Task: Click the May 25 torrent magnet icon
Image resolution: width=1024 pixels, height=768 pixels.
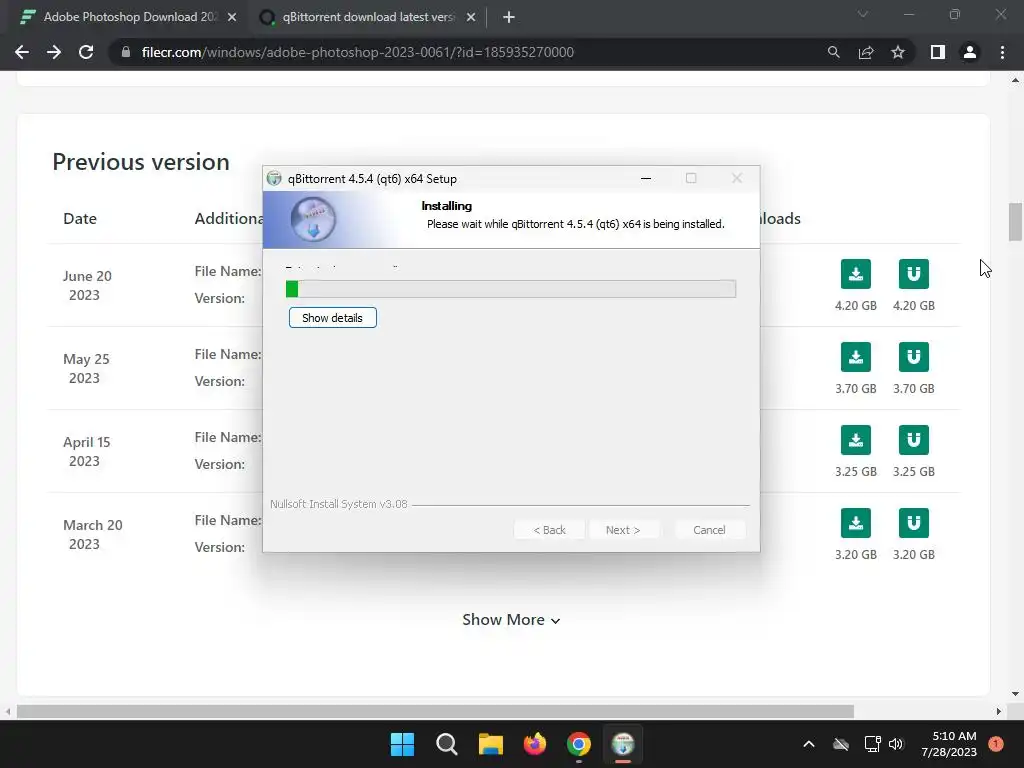Action: (x=914, y=357)
